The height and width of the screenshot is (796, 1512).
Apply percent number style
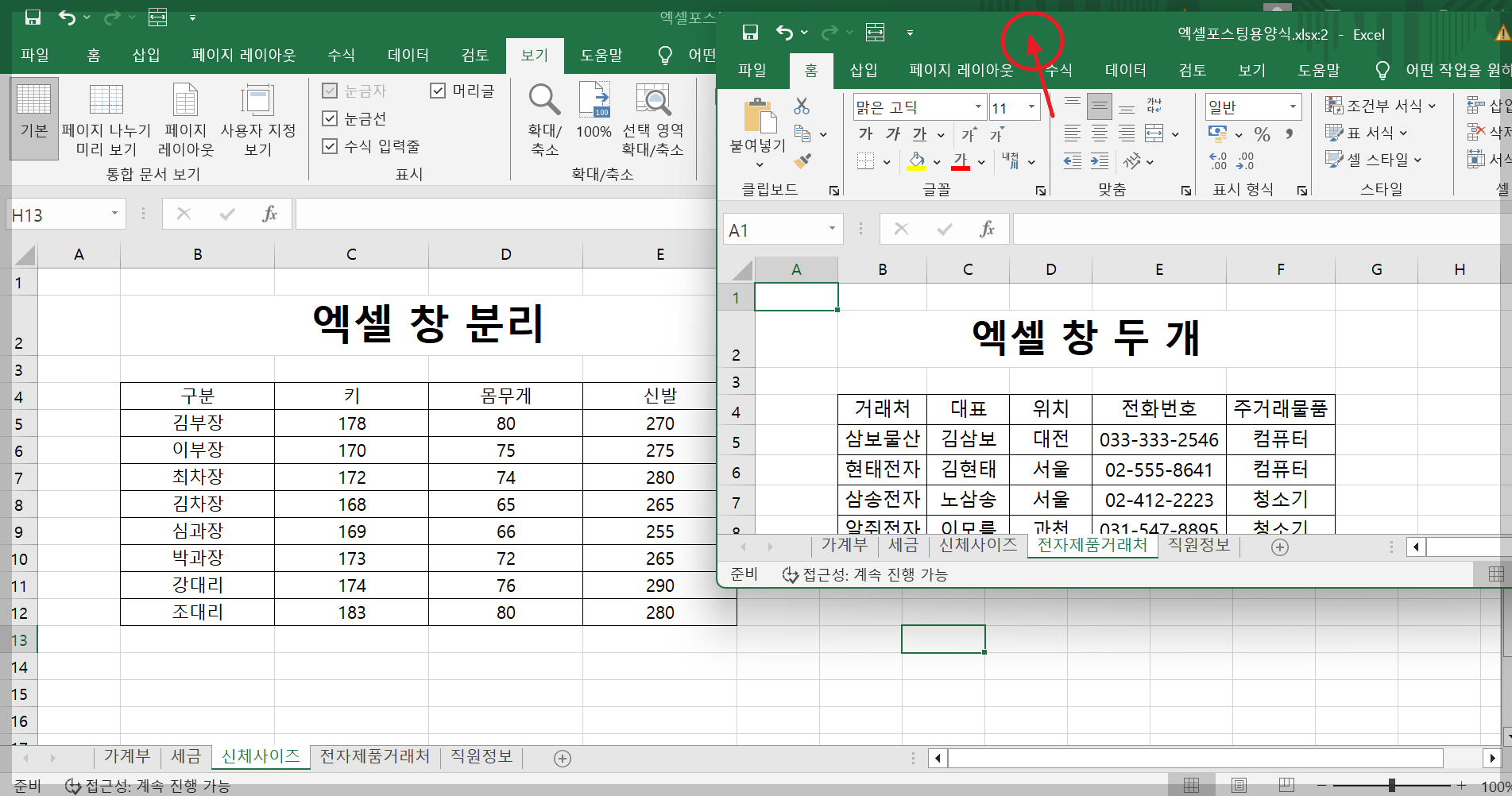point(1262,135)
